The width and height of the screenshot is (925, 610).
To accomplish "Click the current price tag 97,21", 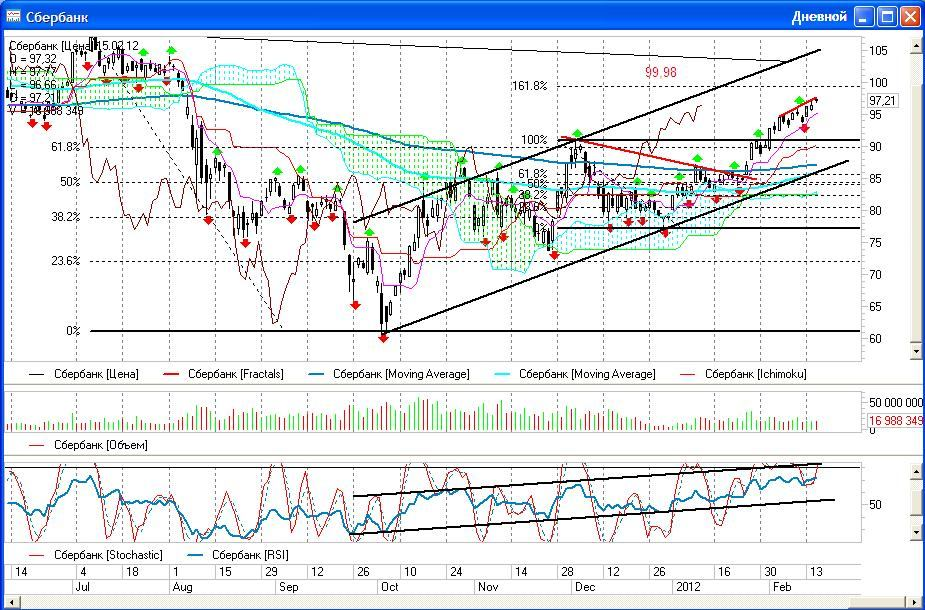I will point(883,101).
